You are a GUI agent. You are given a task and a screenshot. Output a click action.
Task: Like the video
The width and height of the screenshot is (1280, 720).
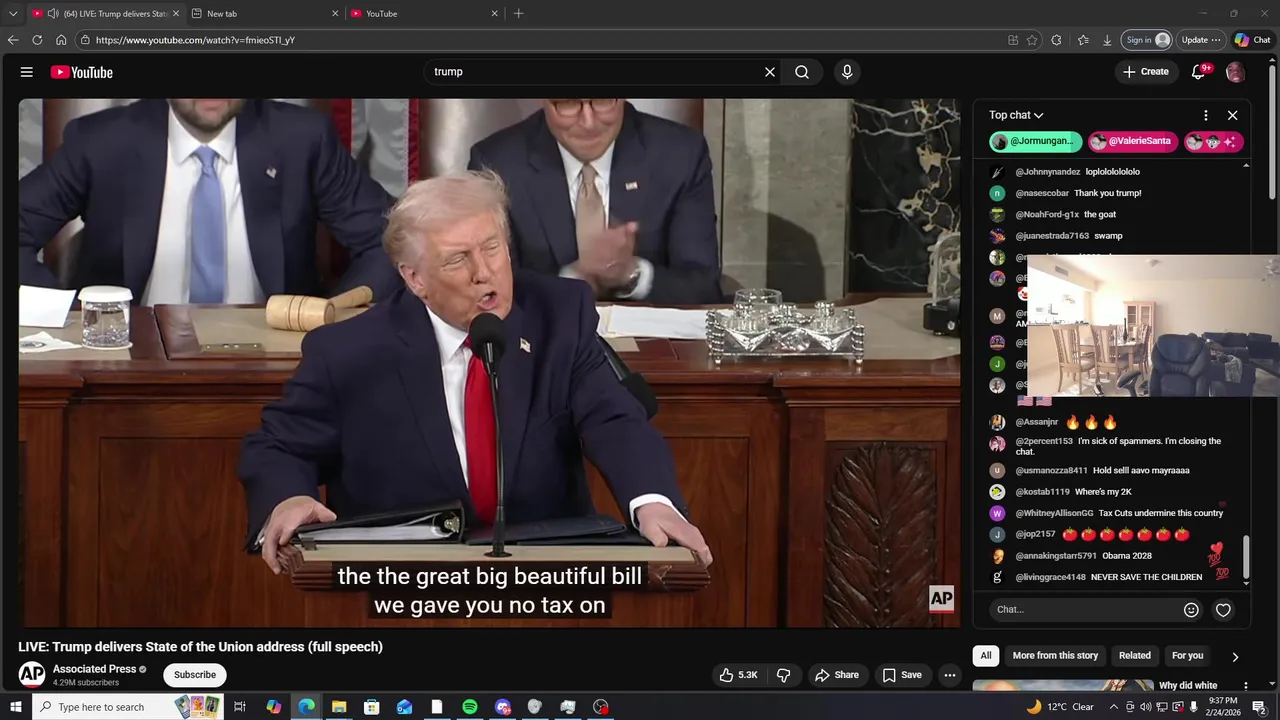coord(738,675)
